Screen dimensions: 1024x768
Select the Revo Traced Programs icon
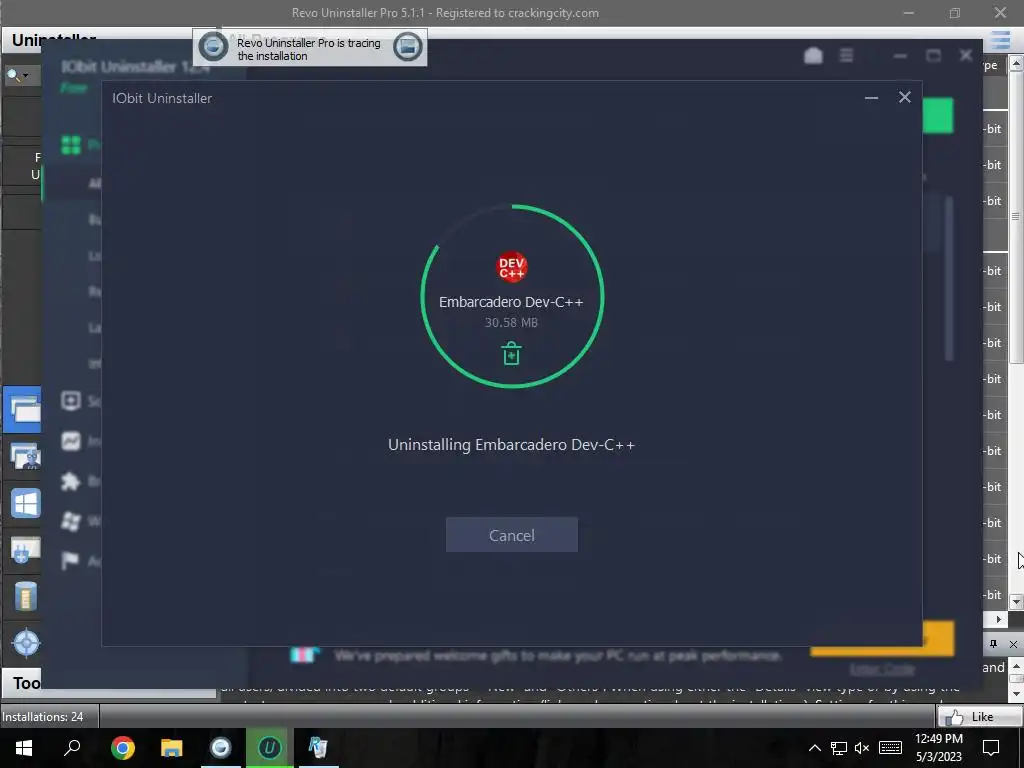tap(25, 456)
